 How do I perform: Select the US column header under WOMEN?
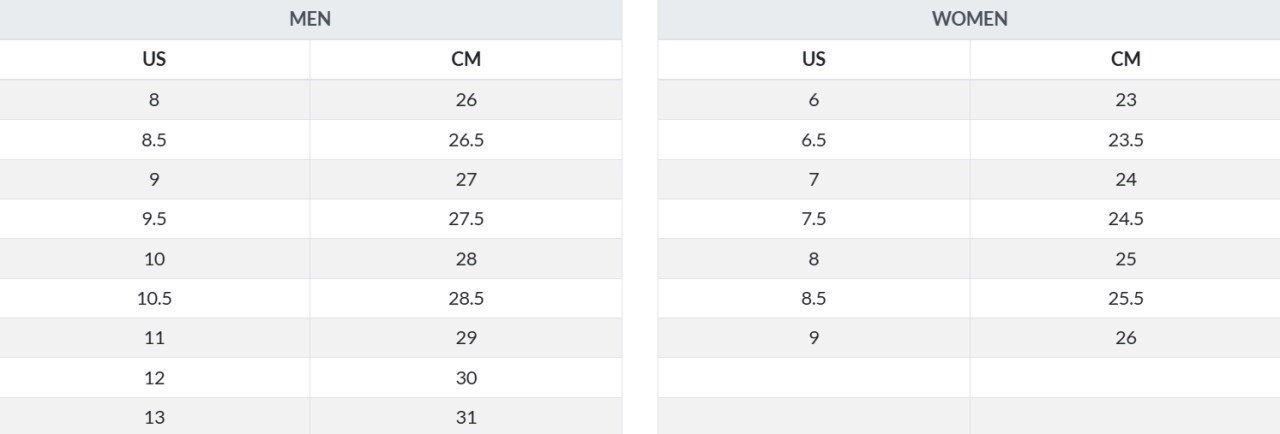pos(813,59)
